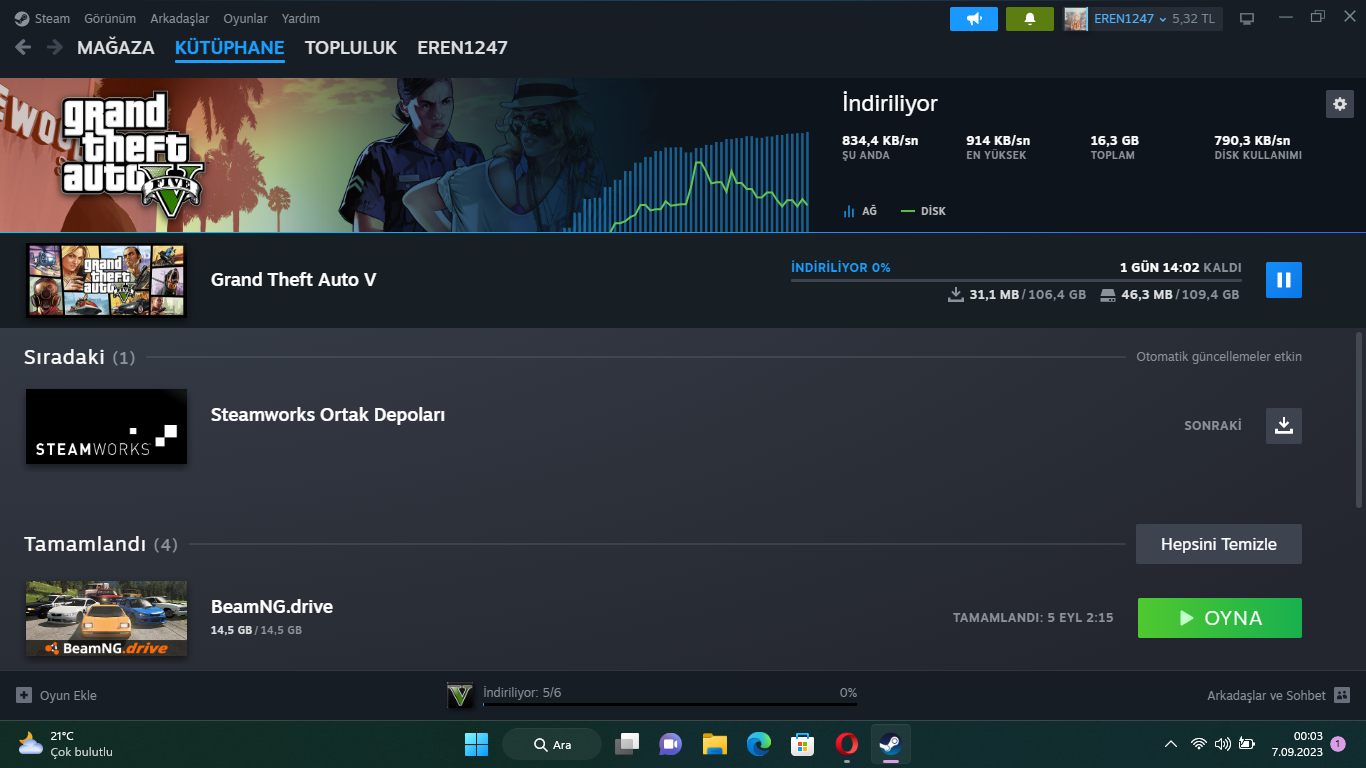Click OYNA to play BeamNG.drive

1220,618
